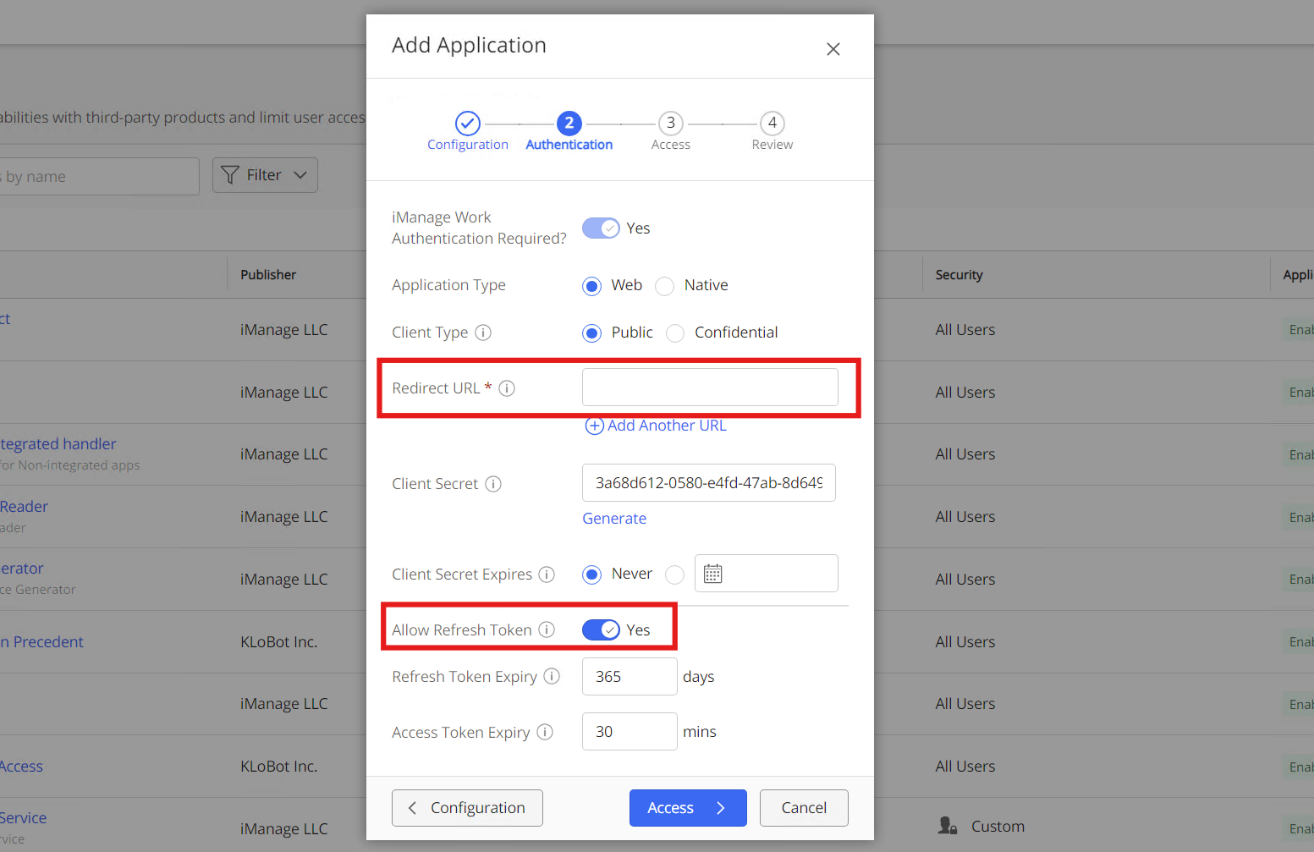Viewport: 1314px width, 852px height.
Task: Edit the Access Token Expiry minutes field
Action: 630,731
